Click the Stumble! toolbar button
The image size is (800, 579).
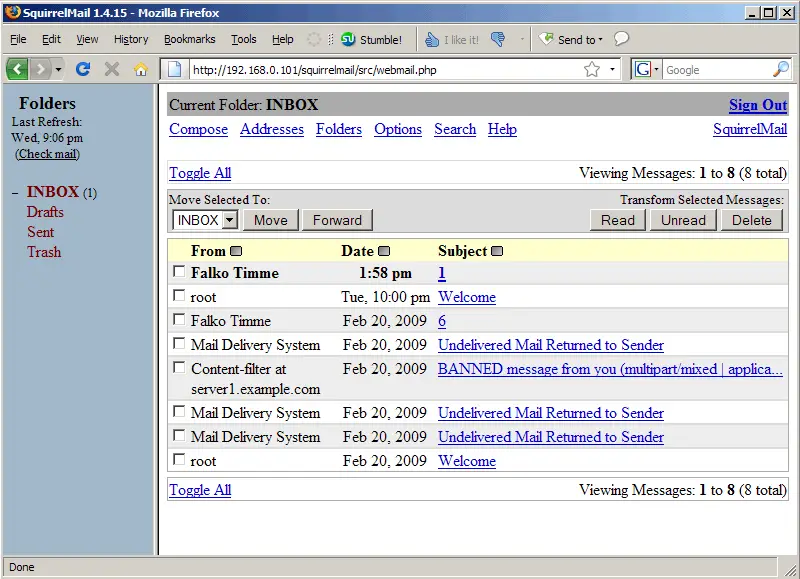[x=371, y=39]
